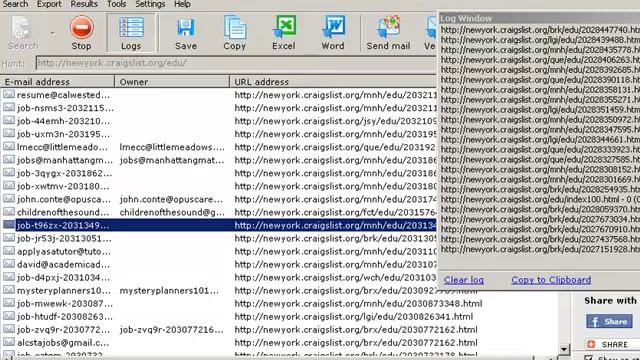Select the job-xwtmv-203180... row
Image resolution: width=640 pixels, height=360 pixels.
pyautogui.click(x=63, y=186)
